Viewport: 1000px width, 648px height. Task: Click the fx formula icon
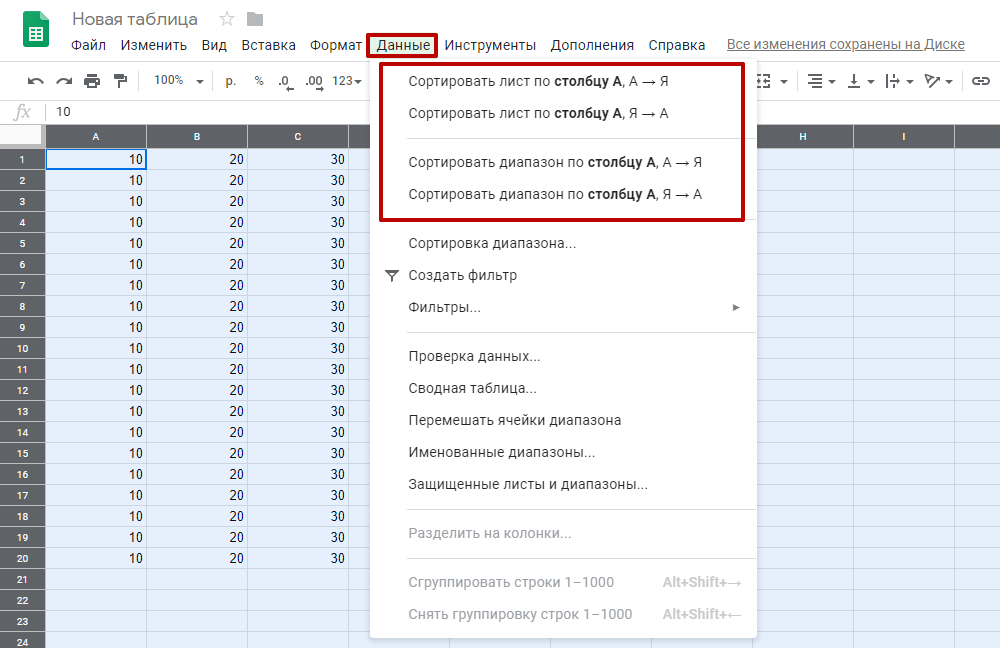(x=22, y=112)
